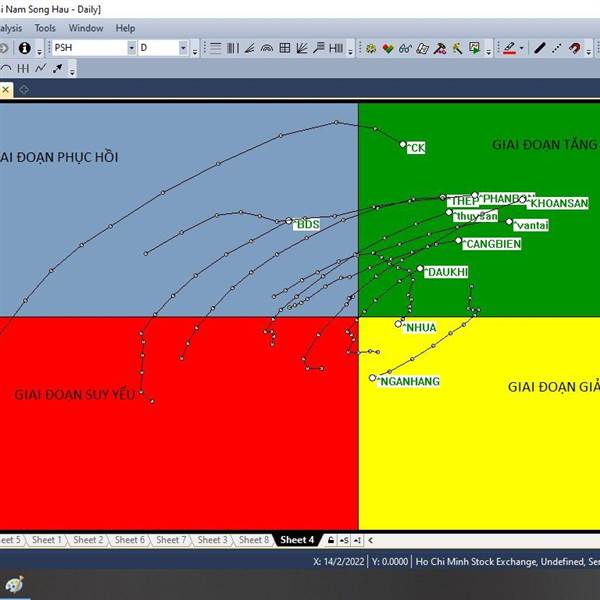Expand the symbol toolbar overflow options
Screen dimensions: 600x600
195,51
